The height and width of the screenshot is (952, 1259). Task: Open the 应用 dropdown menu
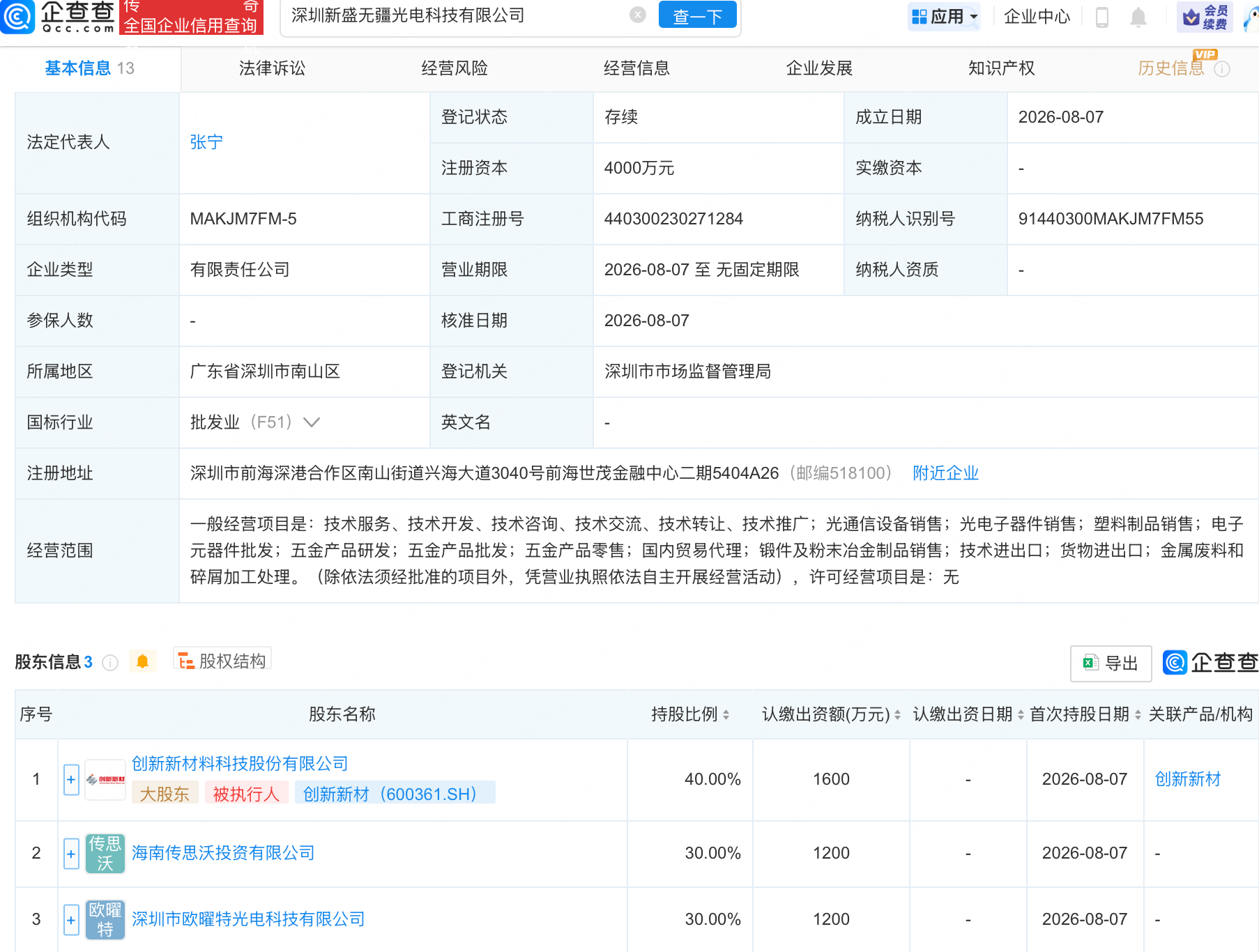pyautogui.click(x=945, y=17)
